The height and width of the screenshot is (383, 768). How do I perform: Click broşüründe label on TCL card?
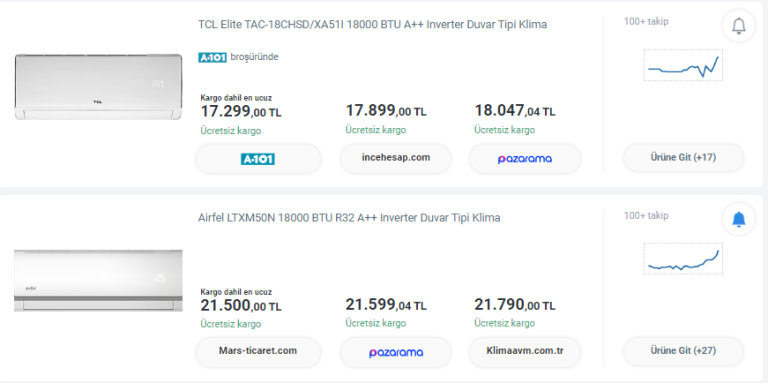click(x=254, y=57)
